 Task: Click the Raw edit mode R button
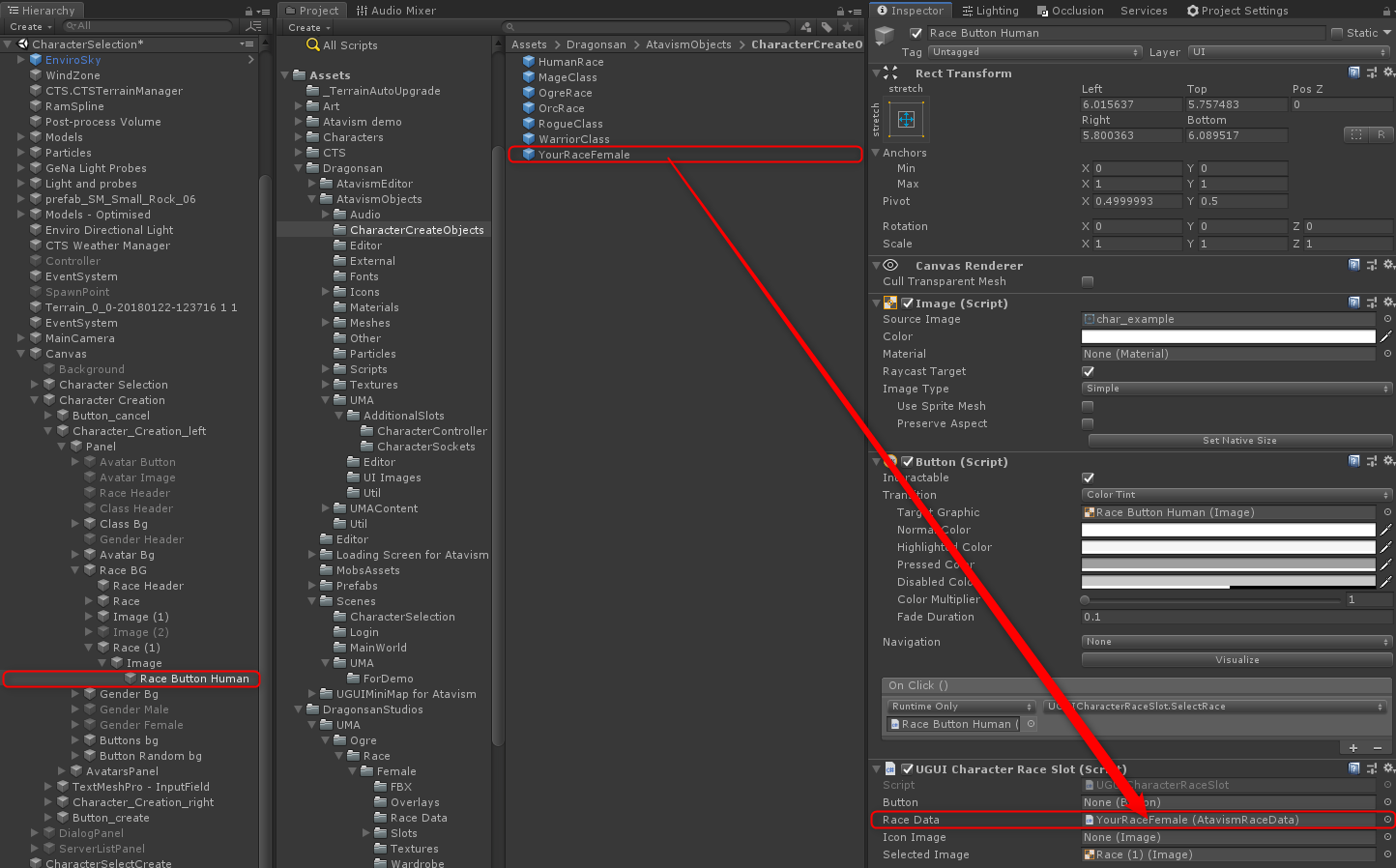[x=1381, y=134]
